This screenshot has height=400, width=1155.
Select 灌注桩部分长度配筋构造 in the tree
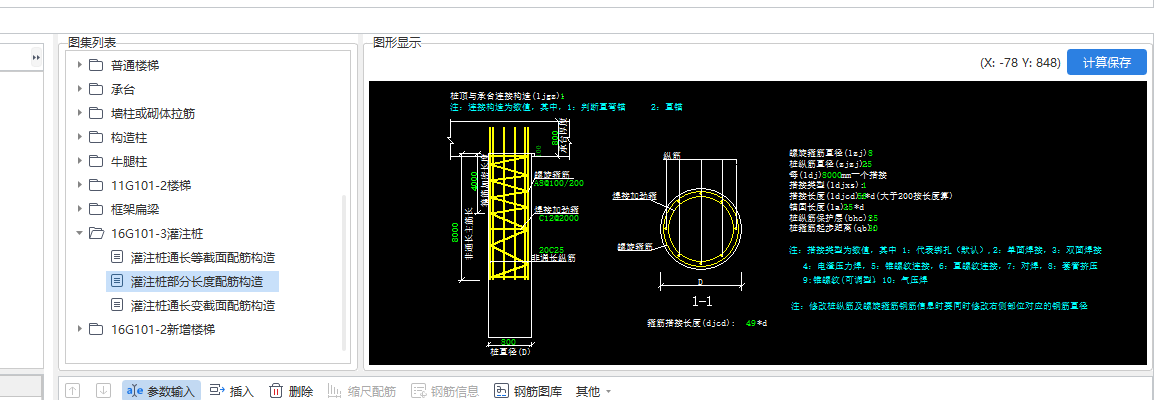point(196,281)
